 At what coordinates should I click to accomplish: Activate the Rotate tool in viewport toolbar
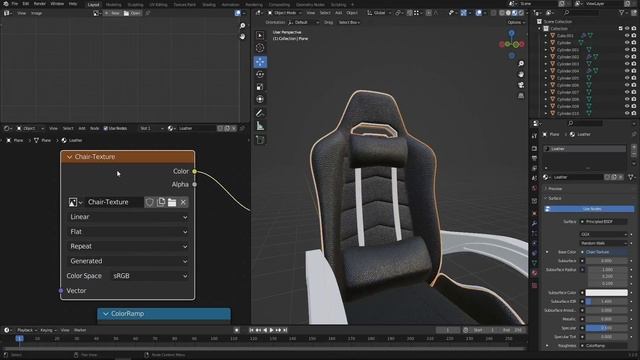[x=260, y=74]
